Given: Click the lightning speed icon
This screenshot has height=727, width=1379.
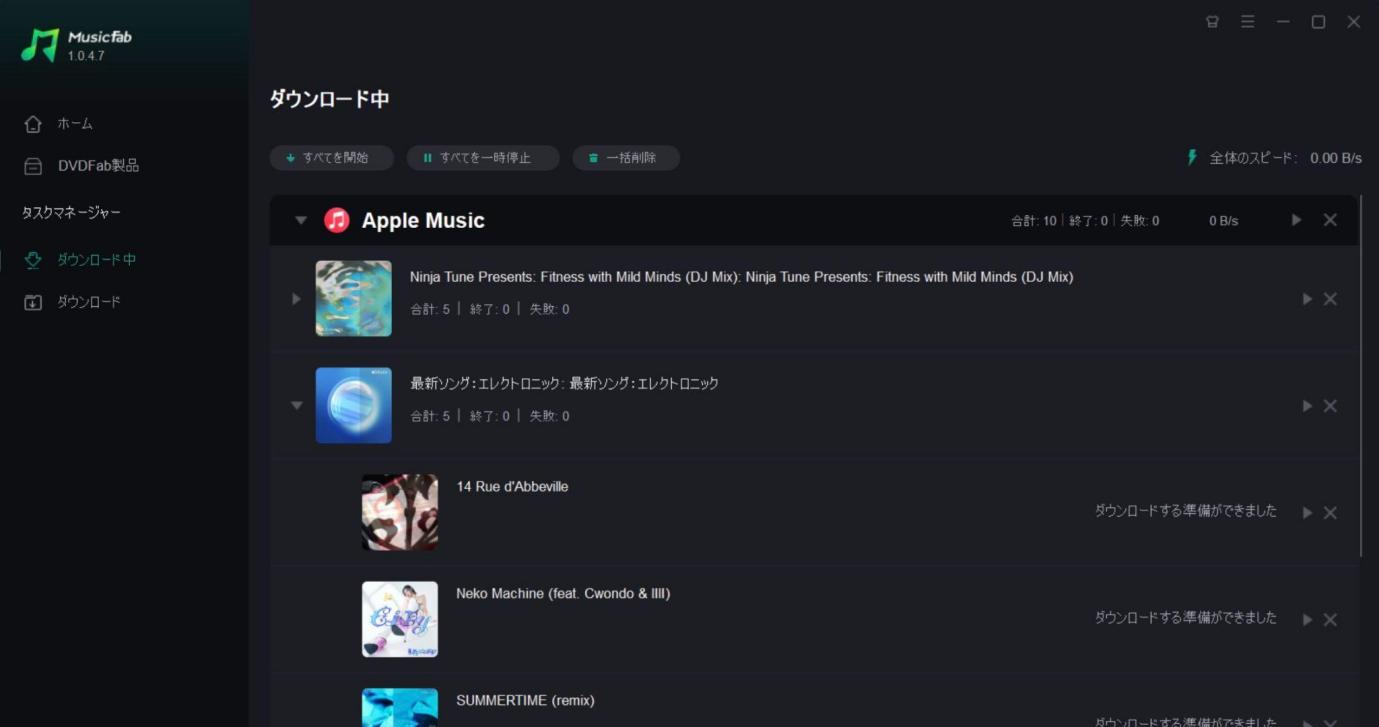Looking at the screenshot, I should click(1191, 158).
